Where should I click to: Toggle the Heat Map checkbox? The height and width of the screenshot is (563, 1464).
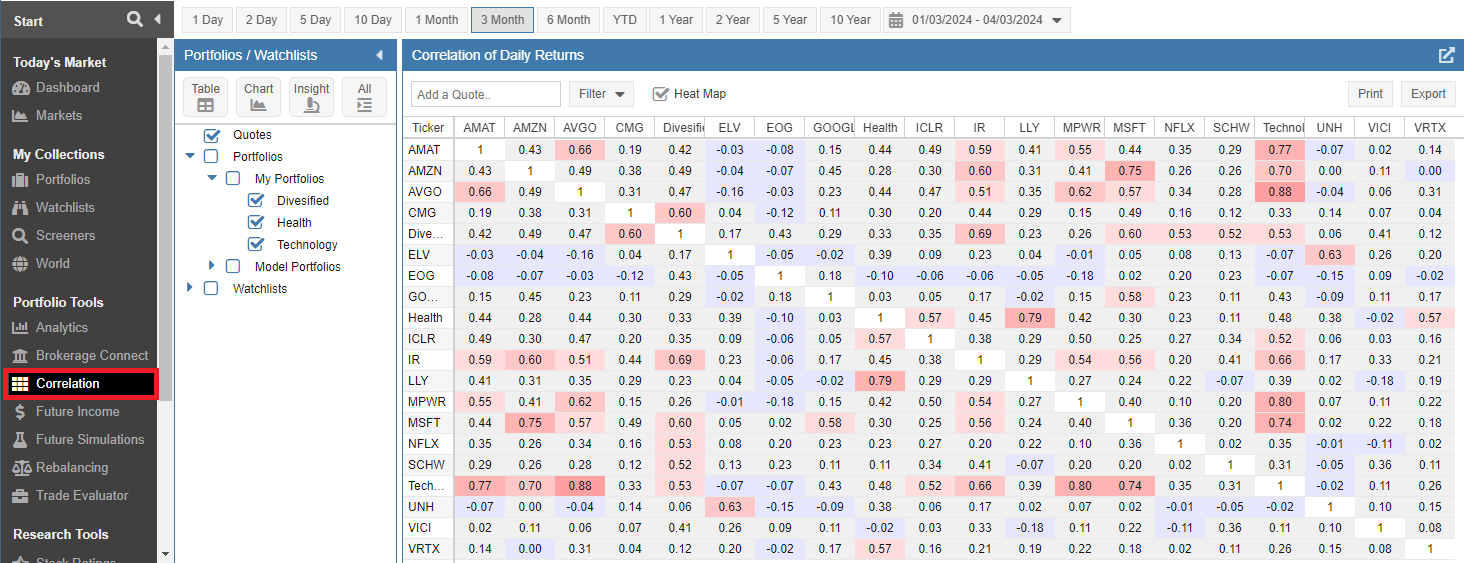click(x=660, y=94)
